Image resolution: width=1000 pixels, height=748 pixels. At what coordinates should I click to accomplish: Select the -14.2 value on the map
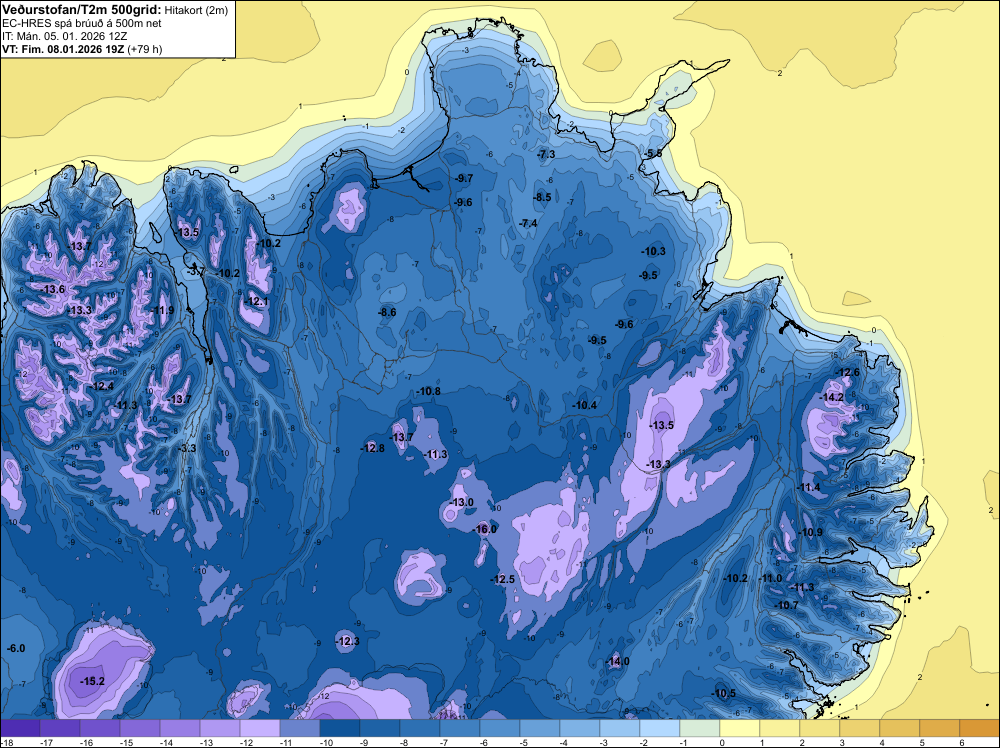coord(832,397)
